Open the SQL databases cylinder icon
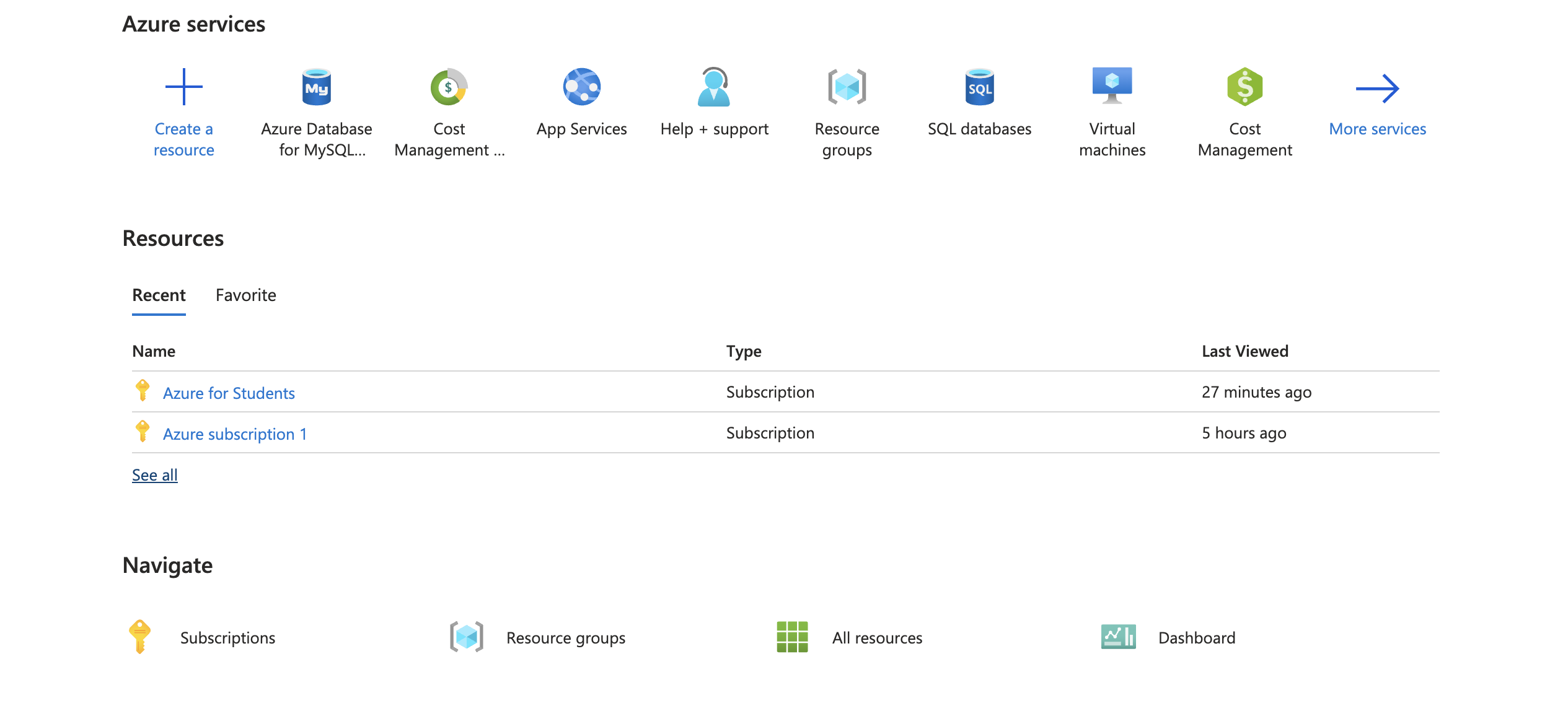This screenshot has height=711, width=1568. click(979, 87)
